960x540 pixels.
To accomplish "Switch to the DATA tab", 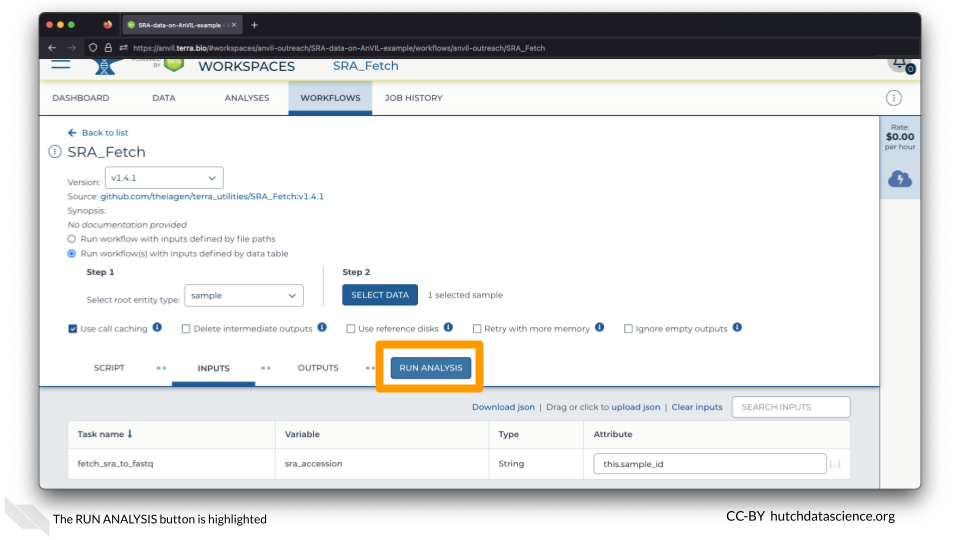I will tap(163, 98).
